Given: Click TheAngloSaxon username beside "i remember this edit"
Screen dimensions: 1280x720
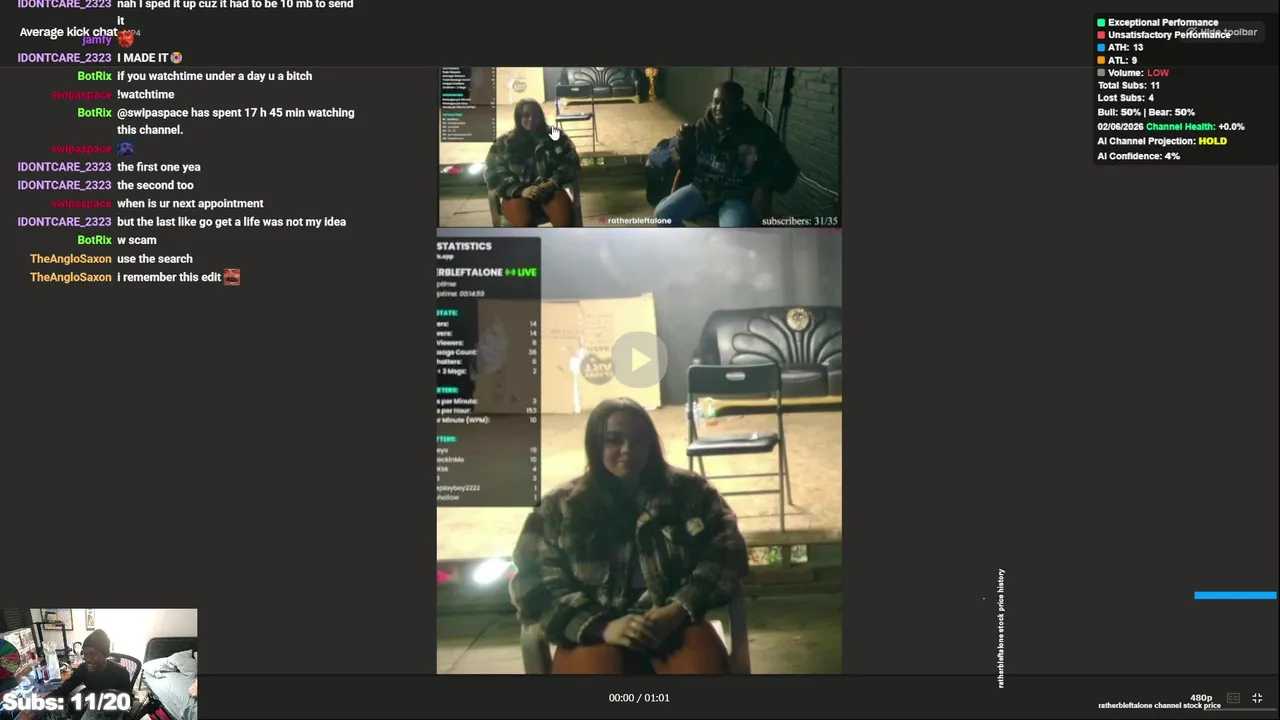Looking at the screenshot, I should [x=70, y=277].
